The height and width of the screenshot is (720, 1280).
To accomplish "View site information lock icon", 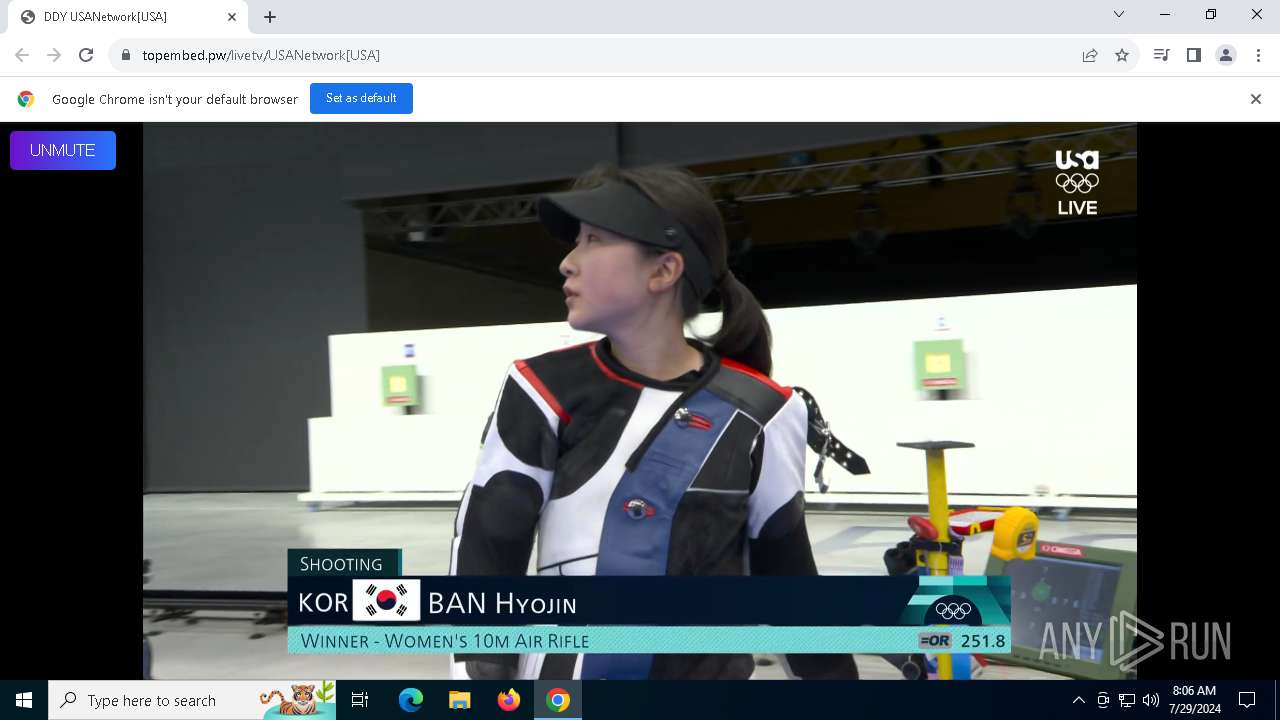I will (x=126, y=55).
